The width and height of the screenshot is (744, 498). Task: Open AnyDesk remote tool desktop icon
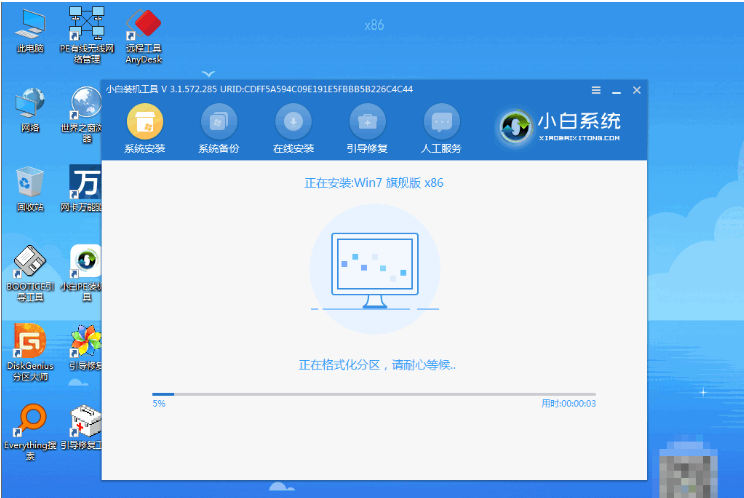tap(147, 28)
